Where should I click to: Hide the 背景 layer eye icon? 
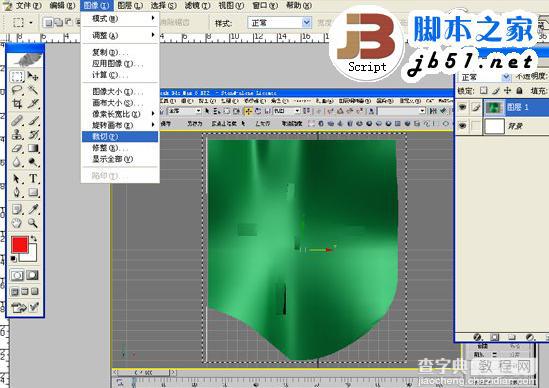(x=463, y=126)
